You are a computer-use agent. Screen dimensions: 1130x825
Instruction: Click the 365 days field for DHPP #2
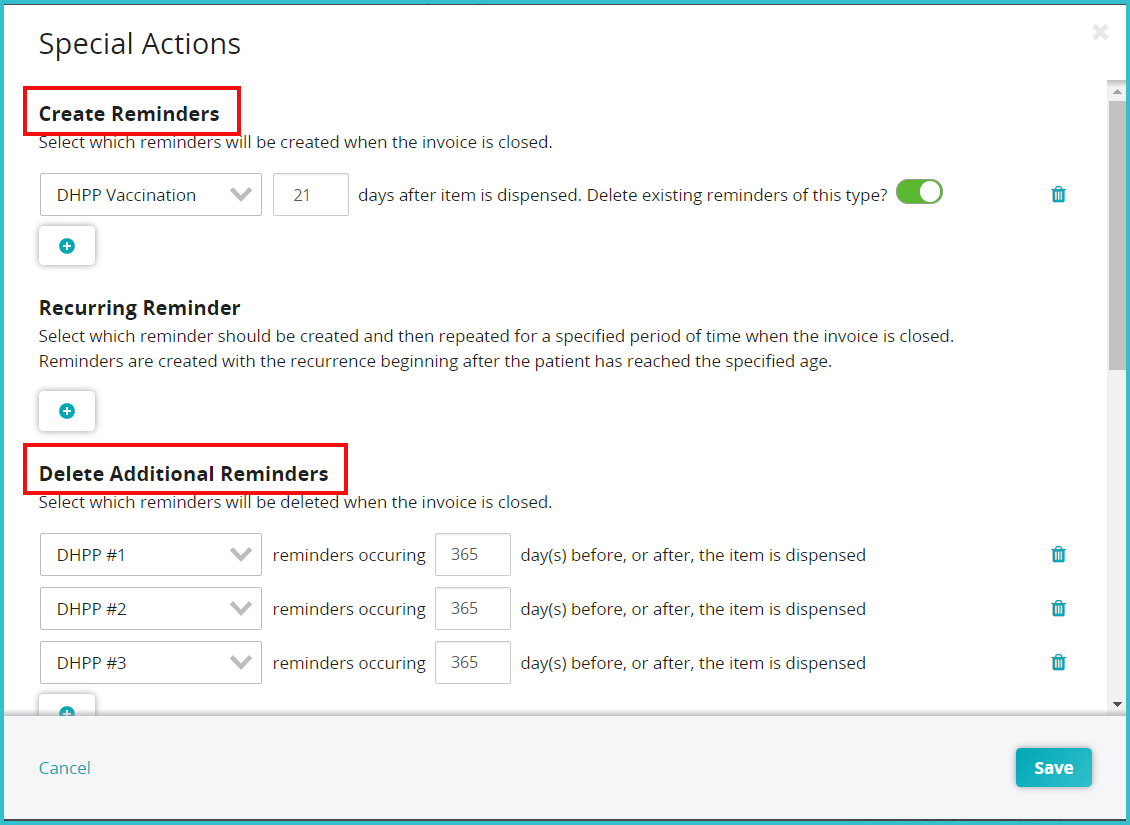point(472,608)
